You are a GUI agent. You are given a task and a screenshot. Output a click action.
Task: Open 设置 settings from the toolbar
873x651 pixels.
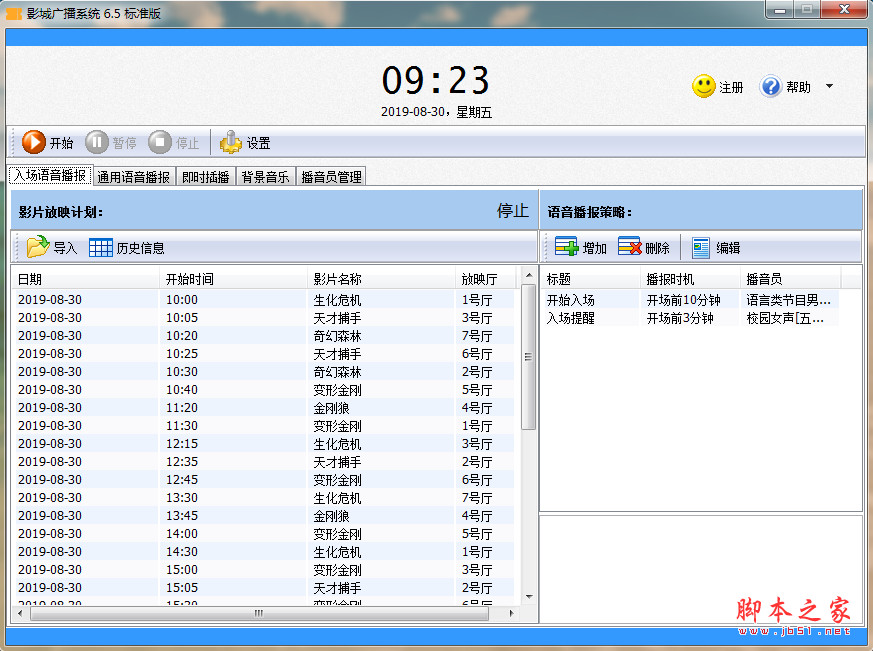pos(231,143)
